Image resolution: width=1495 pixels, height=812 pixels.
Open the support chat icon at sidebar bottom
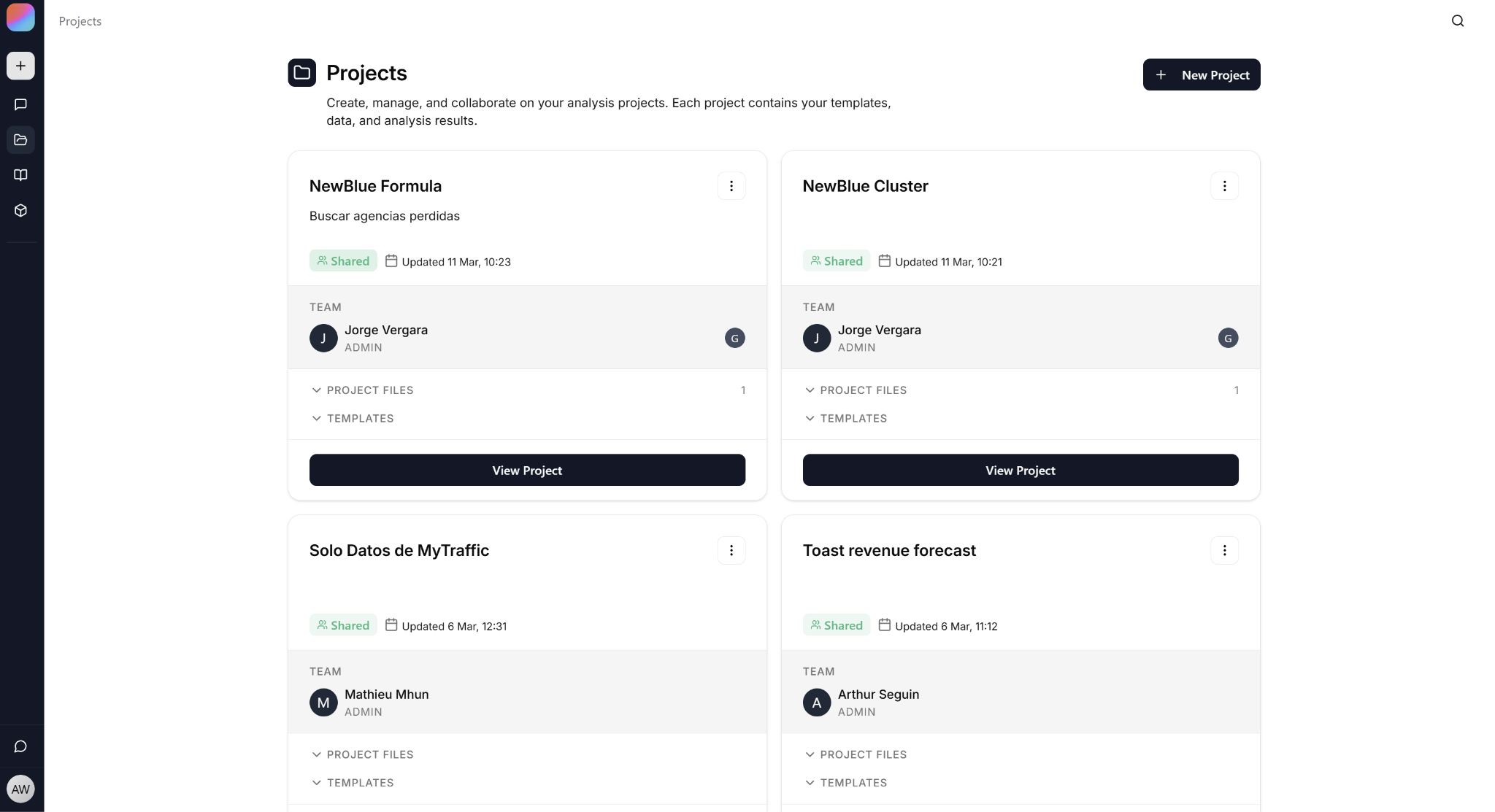point(20,746)
